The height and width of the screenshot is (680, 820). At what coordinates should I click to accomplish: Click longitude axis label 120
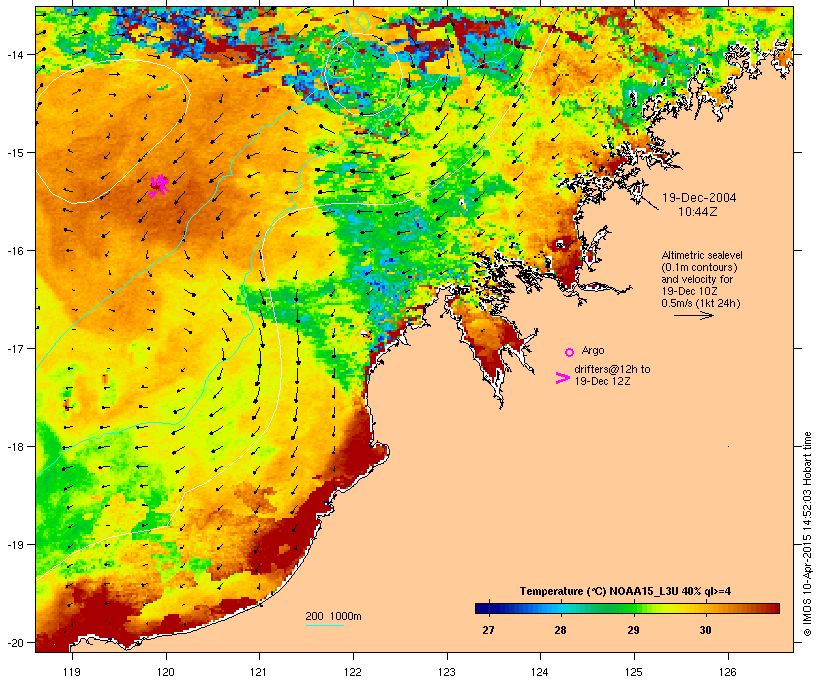point(166,672)
